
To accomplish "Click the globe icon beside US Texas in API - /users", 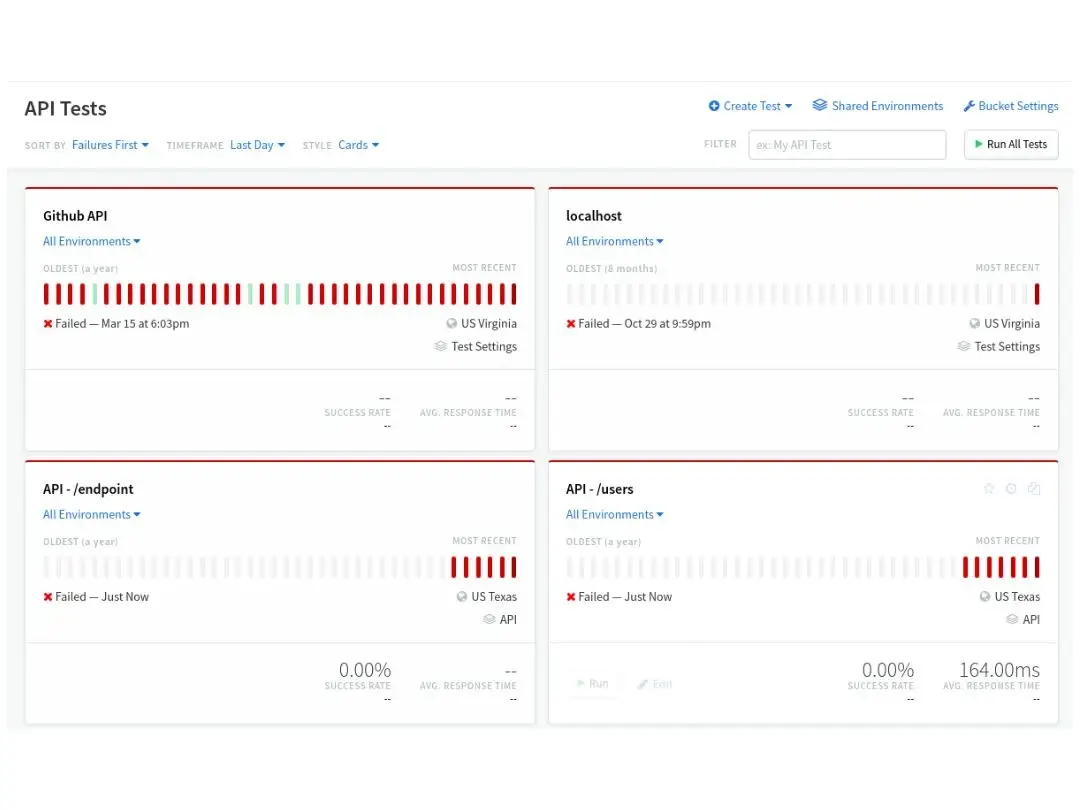I will point(985,597).
